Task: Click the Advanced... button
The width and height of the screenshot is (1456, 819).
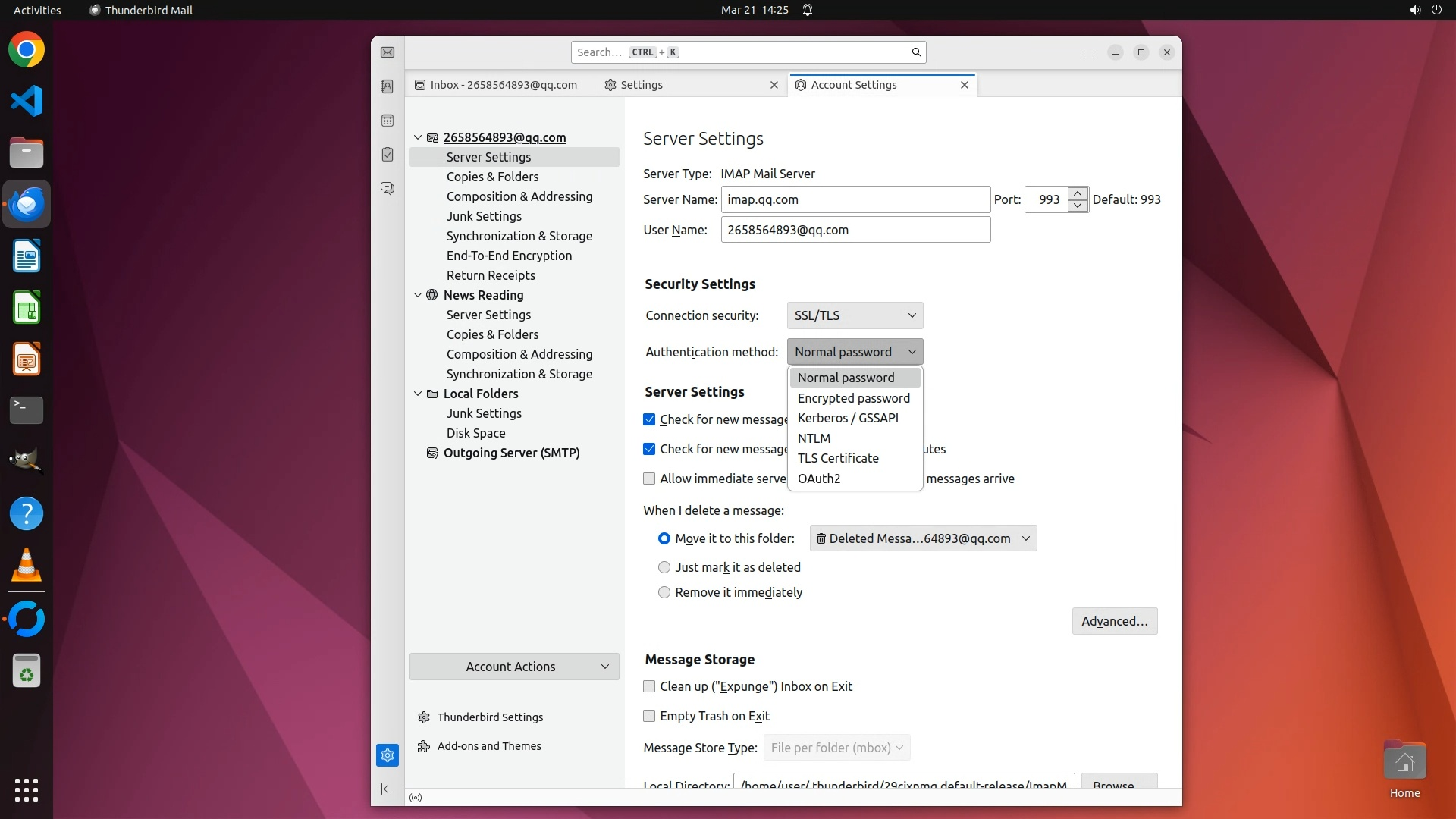Action: click(x=1114, y=621)
